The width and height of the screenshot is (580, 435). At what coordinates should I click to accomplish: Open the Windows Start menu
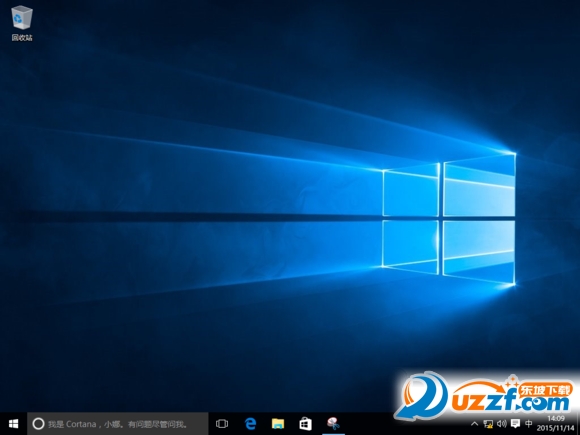[x=13, y=424]
